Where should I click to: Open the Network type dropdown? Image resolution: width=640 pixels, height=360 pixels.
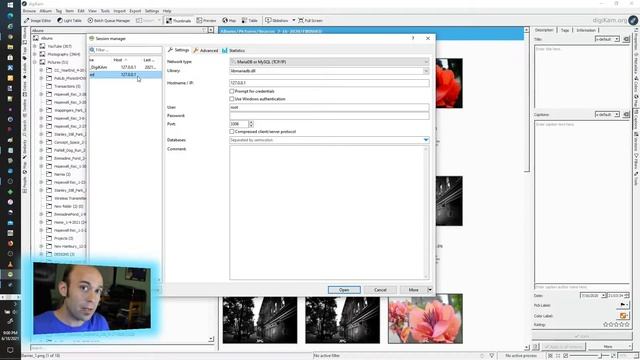pos(329,62)
